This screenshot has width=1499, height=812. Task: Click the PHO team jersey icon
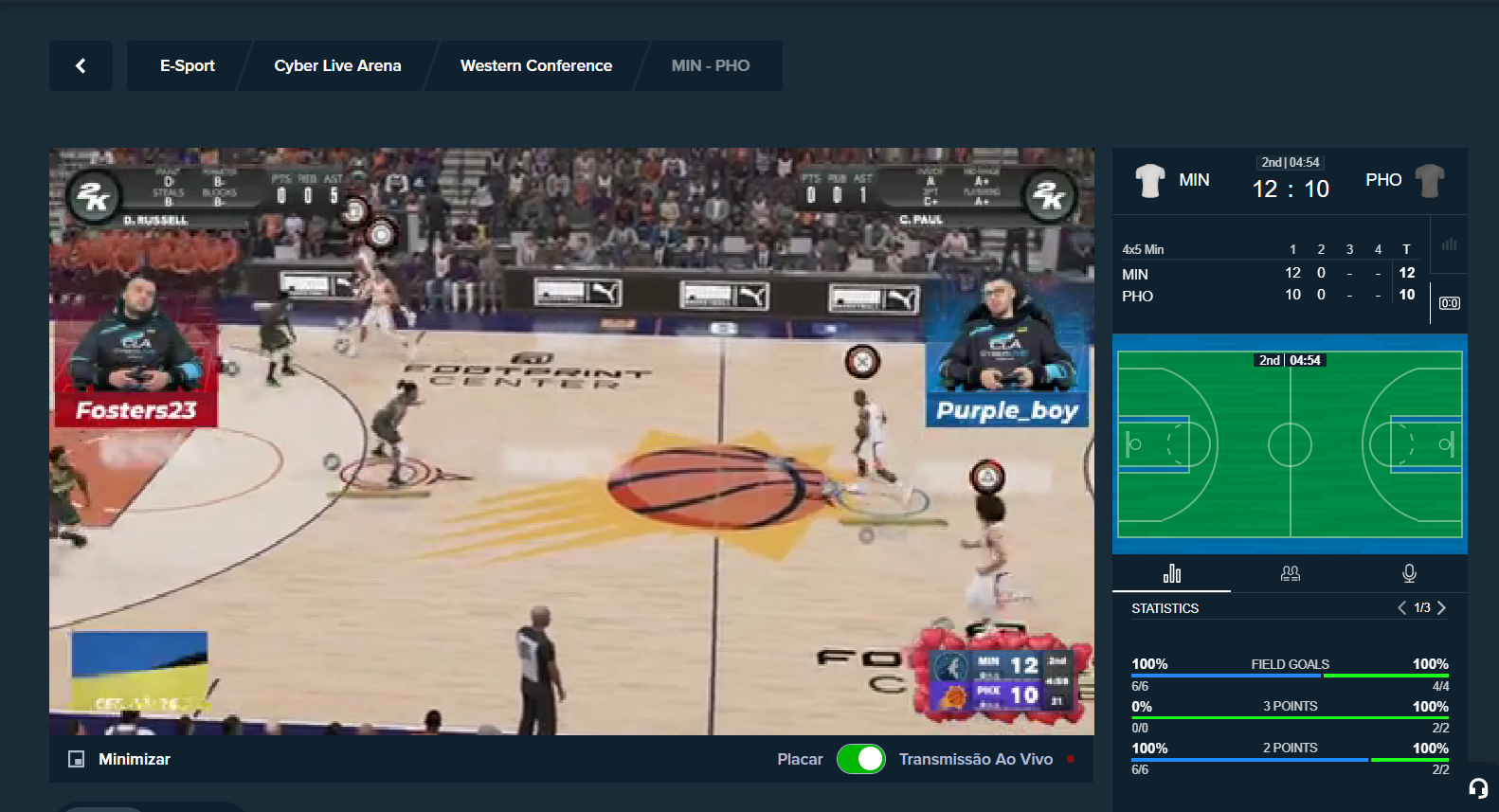1429,180
